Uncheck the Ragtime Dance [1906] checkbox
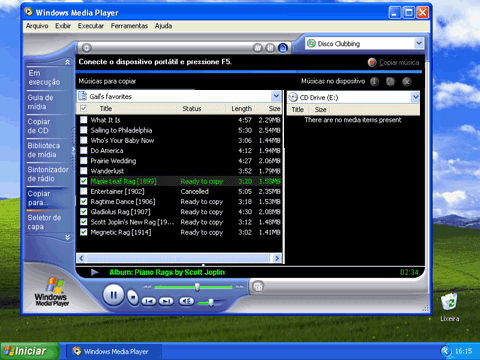The image size is (480, 360). pyautogui.click(x=84, y=201)
